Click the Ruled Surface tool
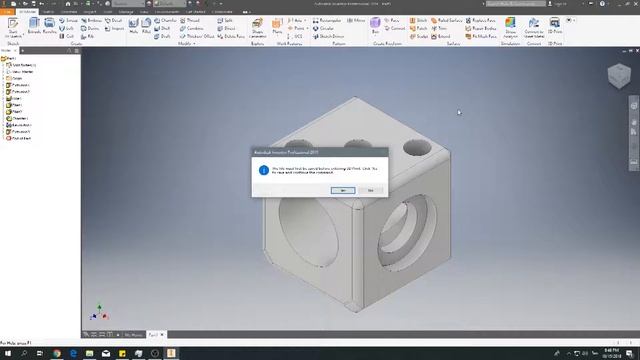This screenshot has height=360, width=640. [447, 20]
